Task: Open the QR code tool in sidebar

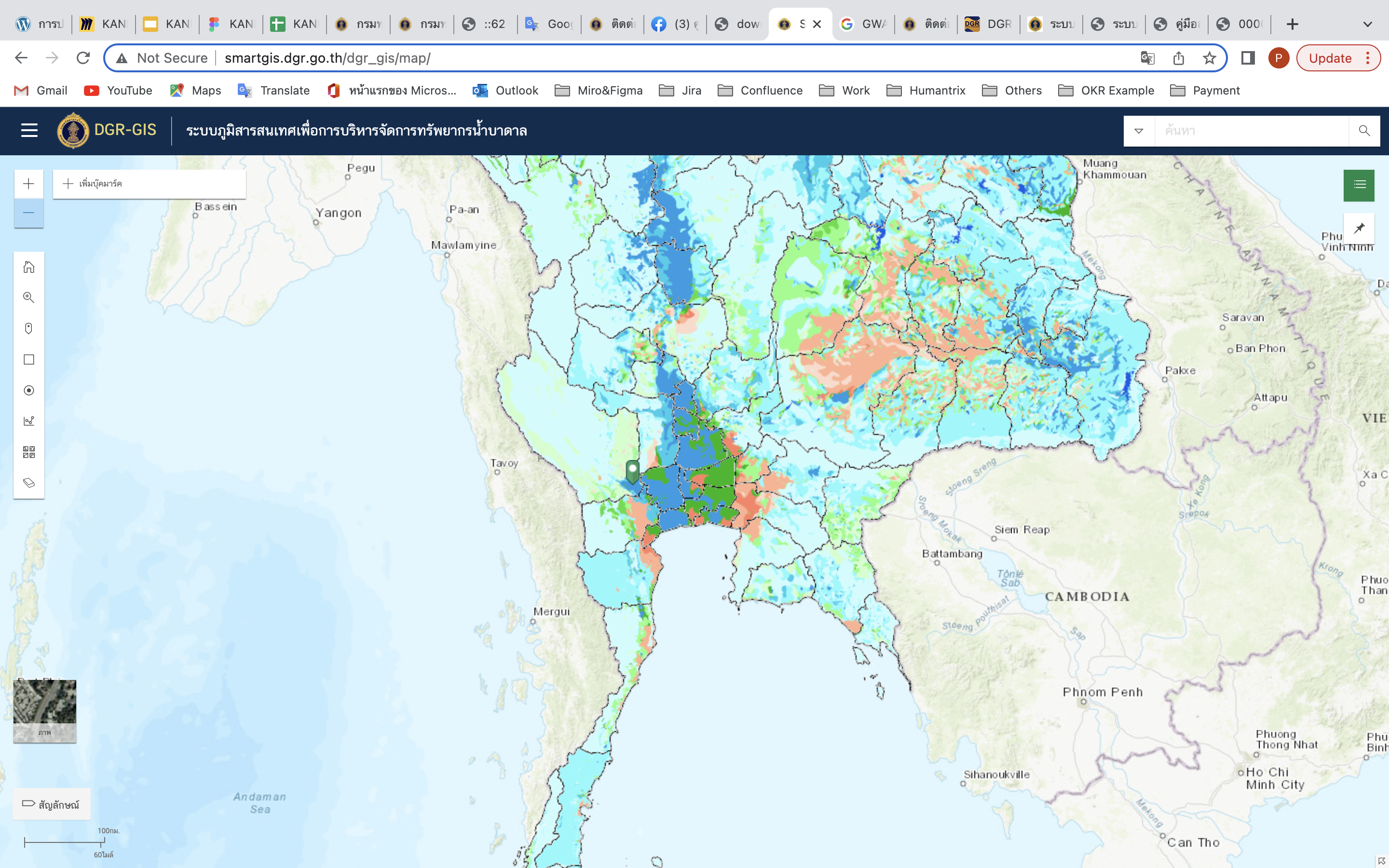Action: click(x=29, y=452)
